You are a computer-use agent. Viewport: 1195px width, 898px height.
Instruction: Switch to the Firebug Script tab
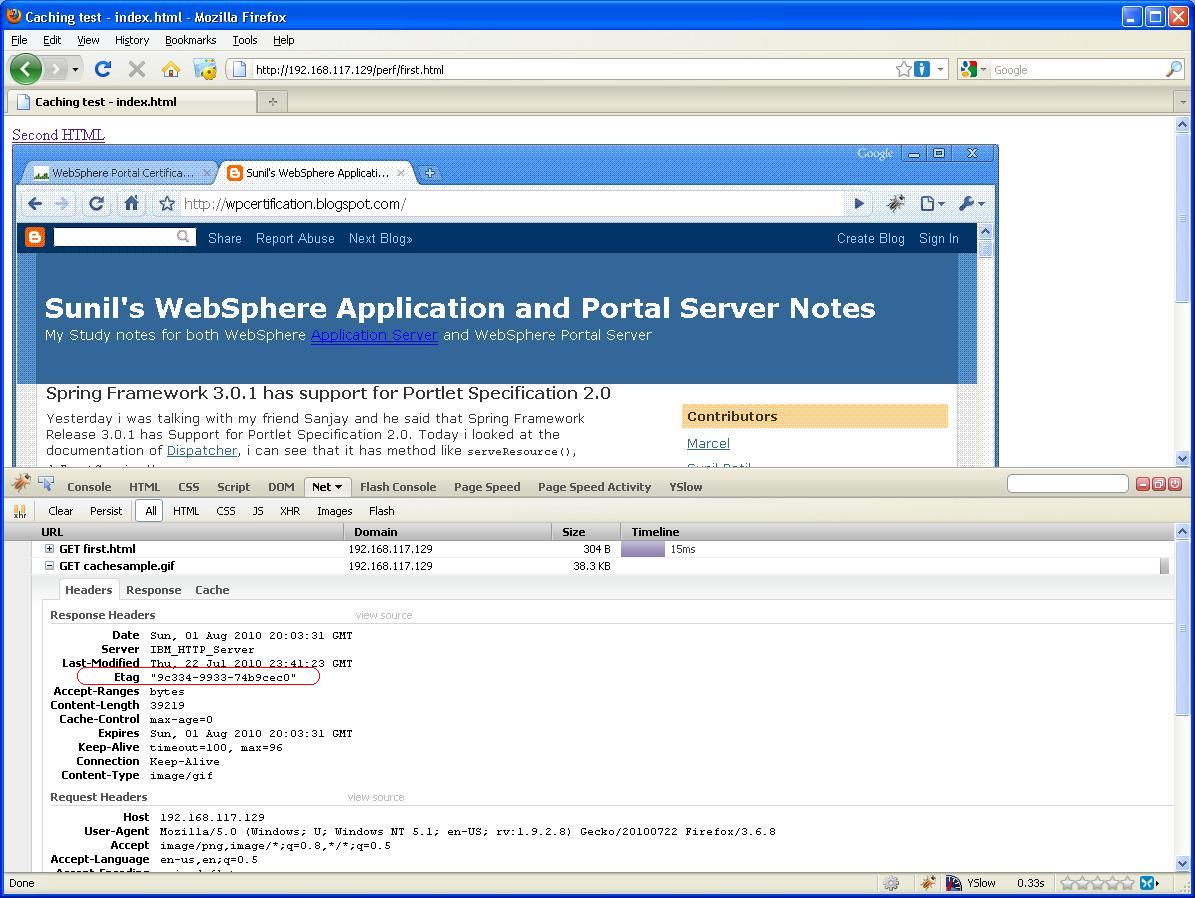(233, 487)
